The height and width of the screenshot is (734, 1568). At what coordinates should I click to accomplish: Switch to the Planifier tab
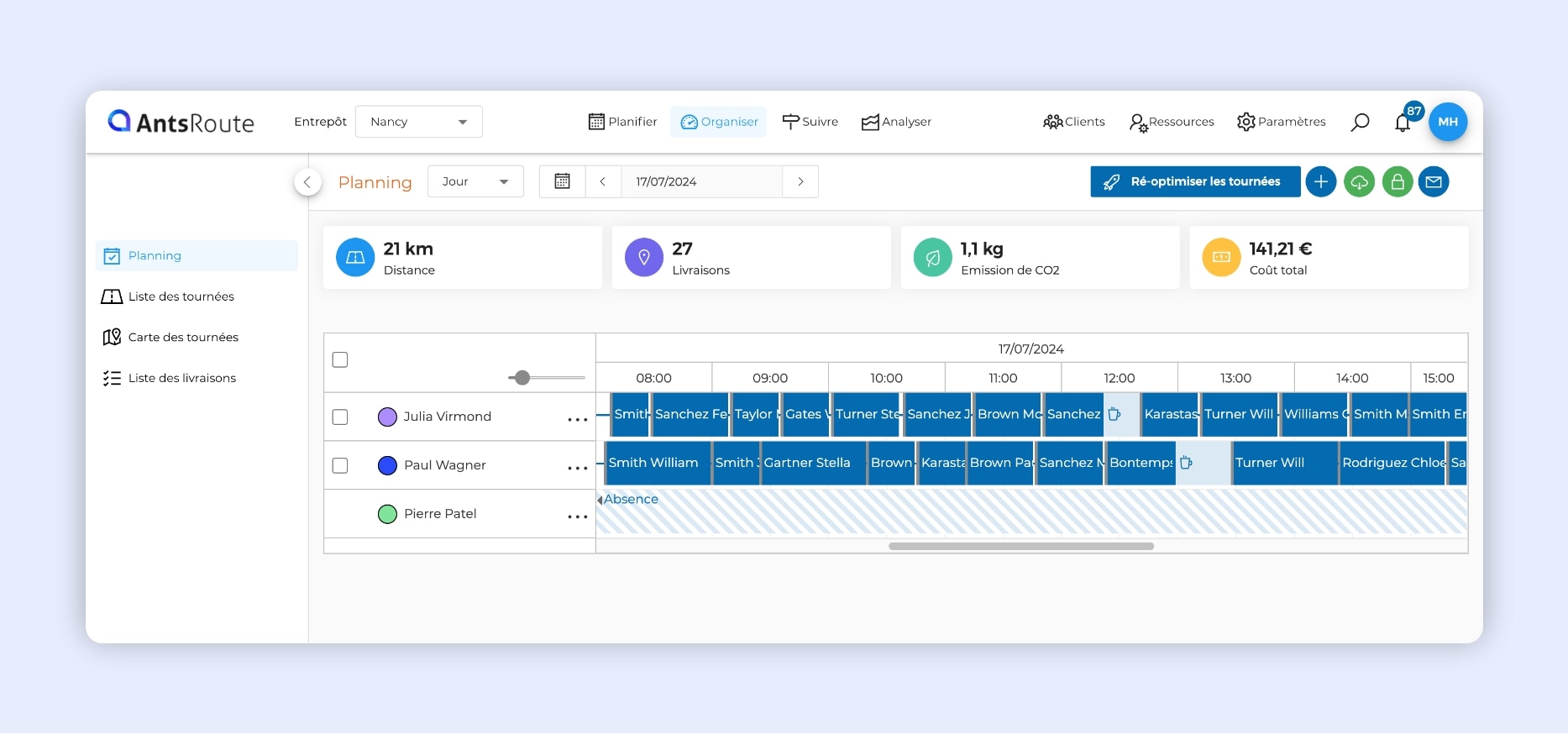click(x=623, y=122)
